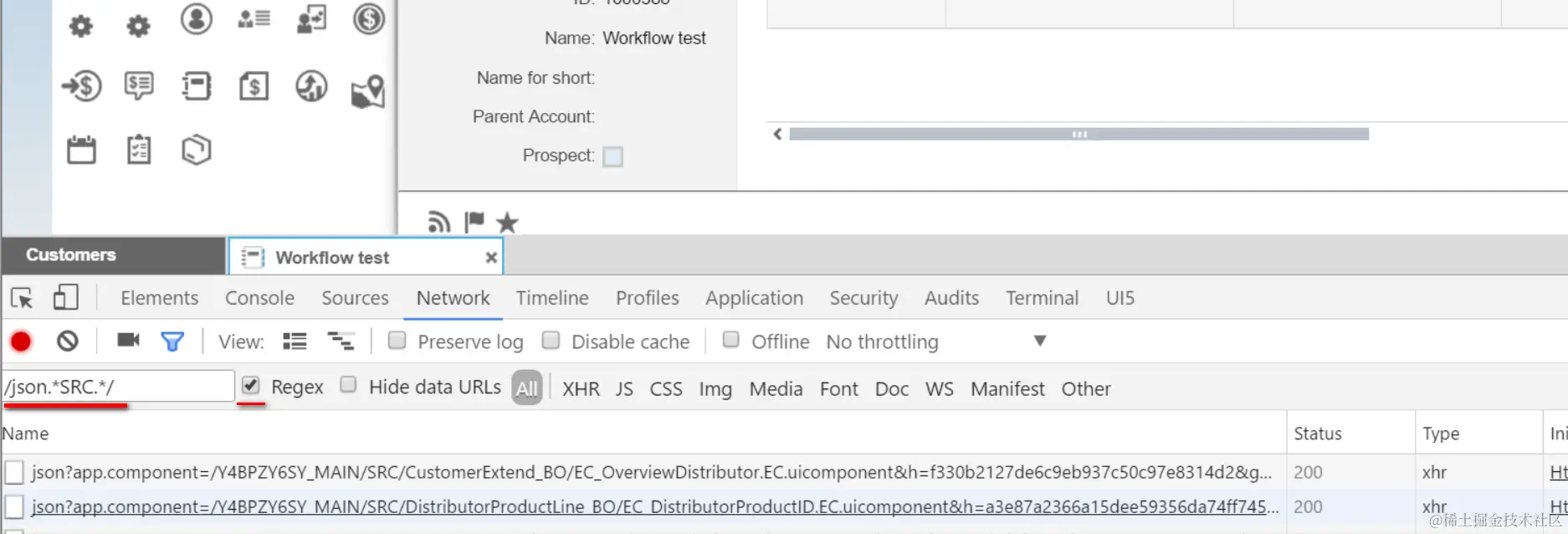Switch to the Security tab
The image size is (1568, 534).
[863, 298]
